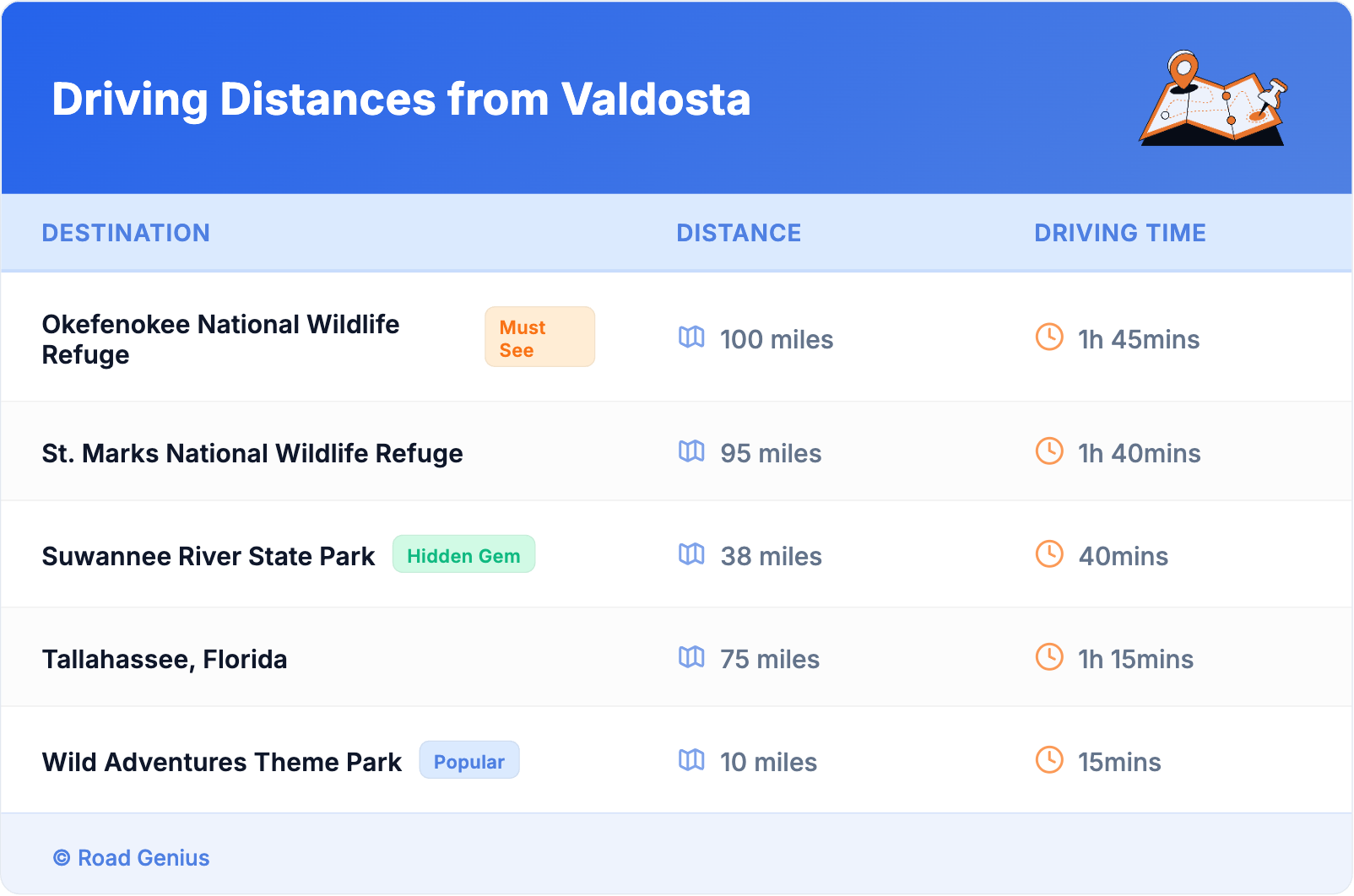Click the map icon beside 95 miles

point(691,451)
